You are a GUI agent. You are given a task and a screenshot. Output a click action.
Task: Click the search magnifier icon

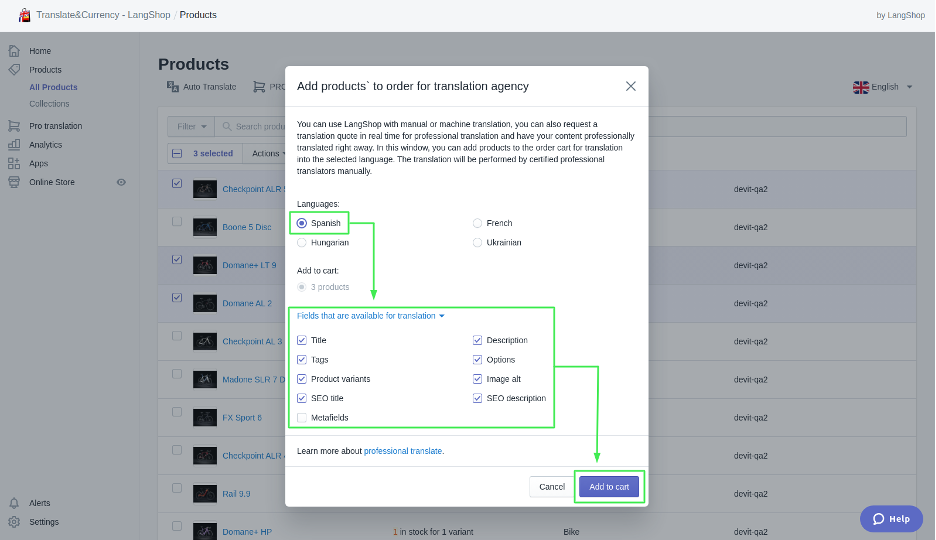click(227, 126)
